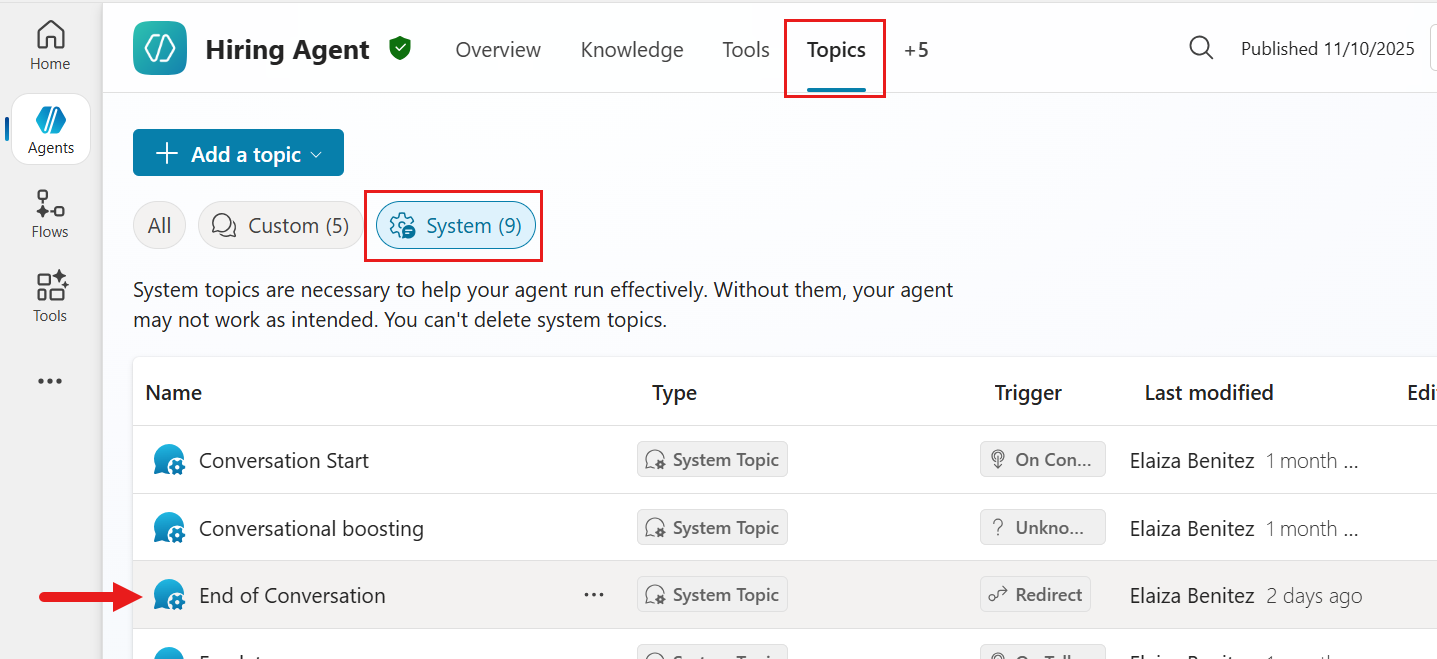Click the green verified badge next to Hiring Agent

399,48
